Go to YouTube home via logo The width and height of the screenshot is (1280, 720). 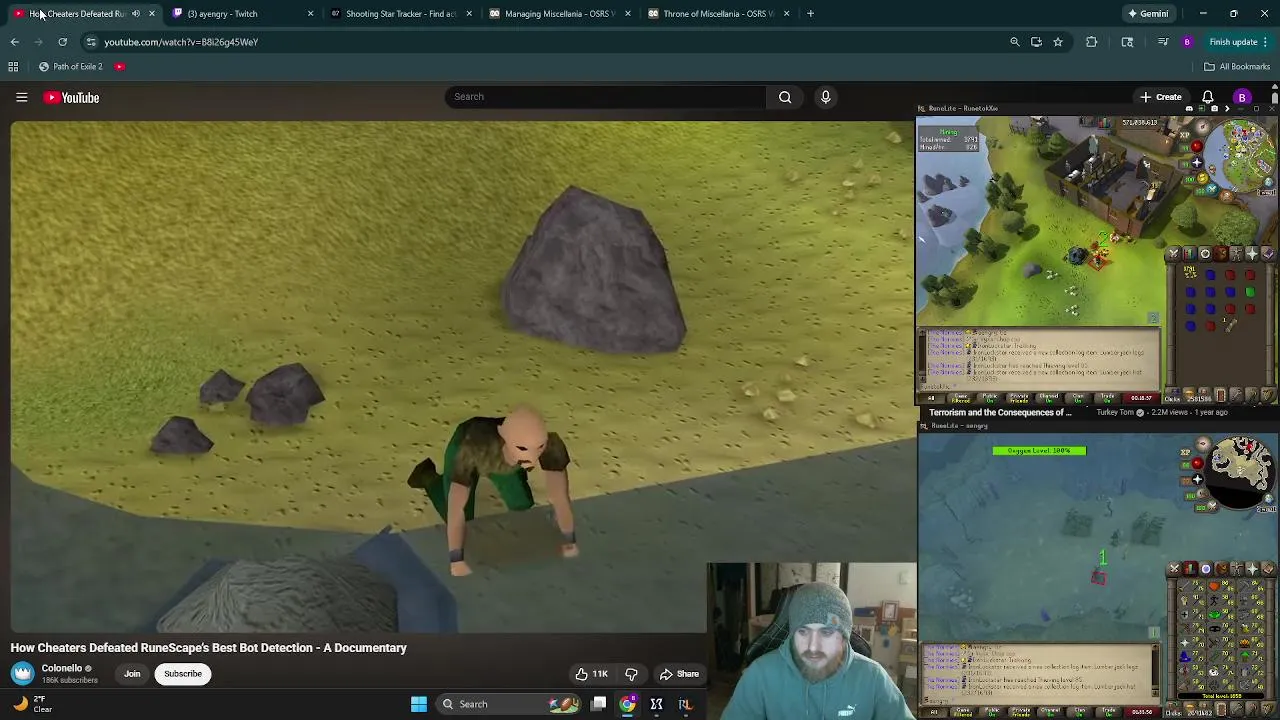(71, 97)
